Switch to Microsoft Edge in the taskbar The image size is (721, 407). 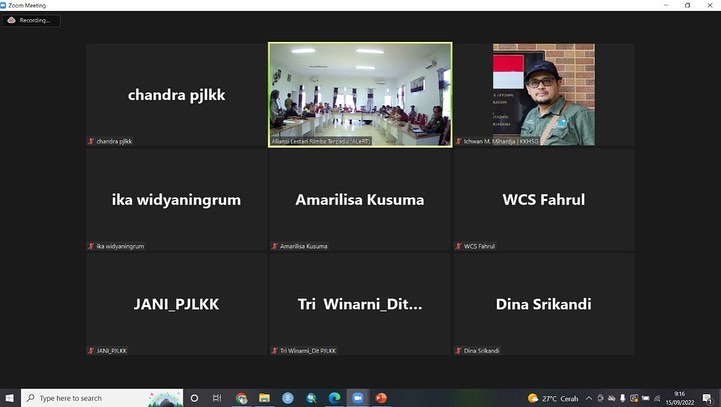(x=334, y=398)
